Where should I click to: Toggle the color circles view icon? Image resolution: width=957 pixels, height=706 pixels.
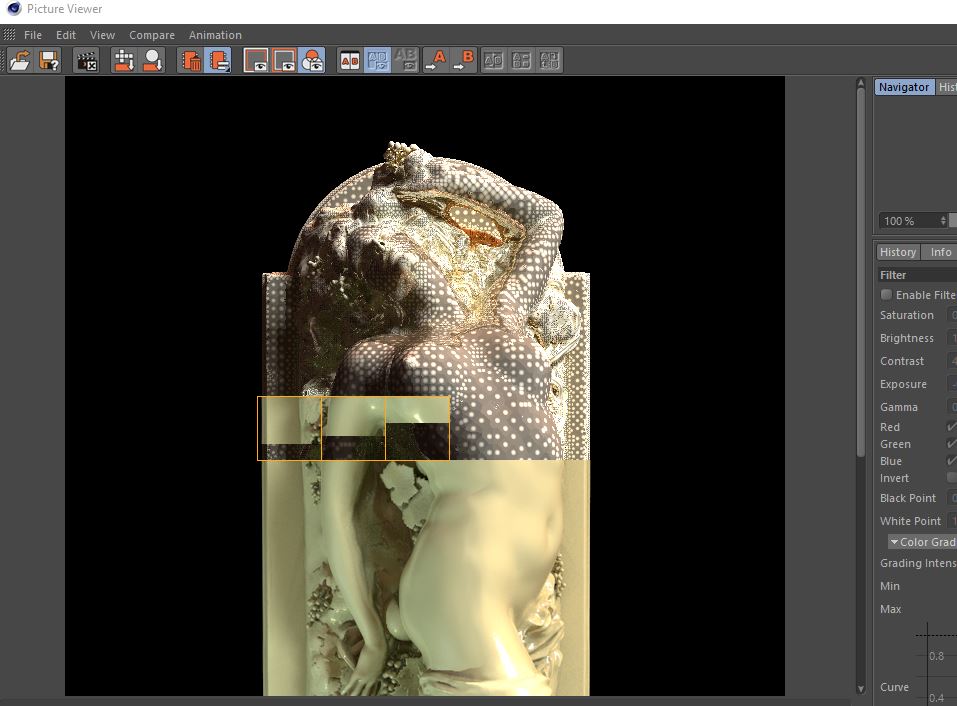pyautogui.click(x=312, y=60)
